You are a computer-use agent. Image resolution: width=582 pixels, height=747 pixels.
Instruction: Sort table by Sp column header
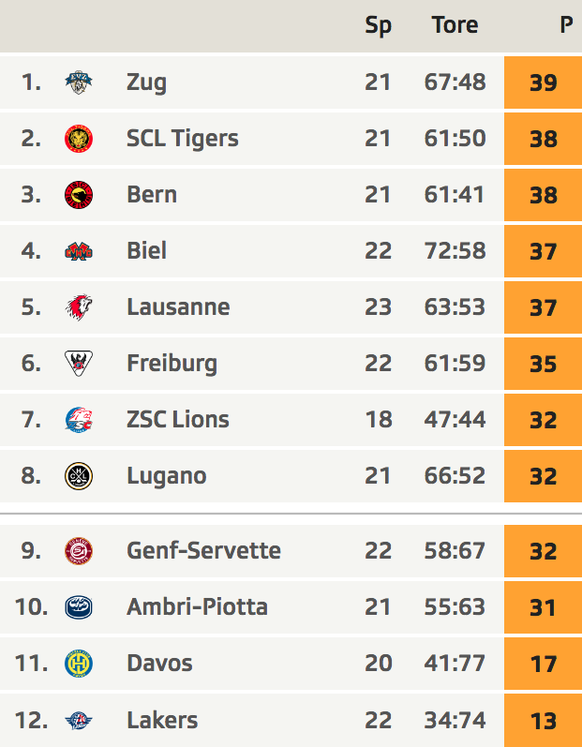(378, 26)
